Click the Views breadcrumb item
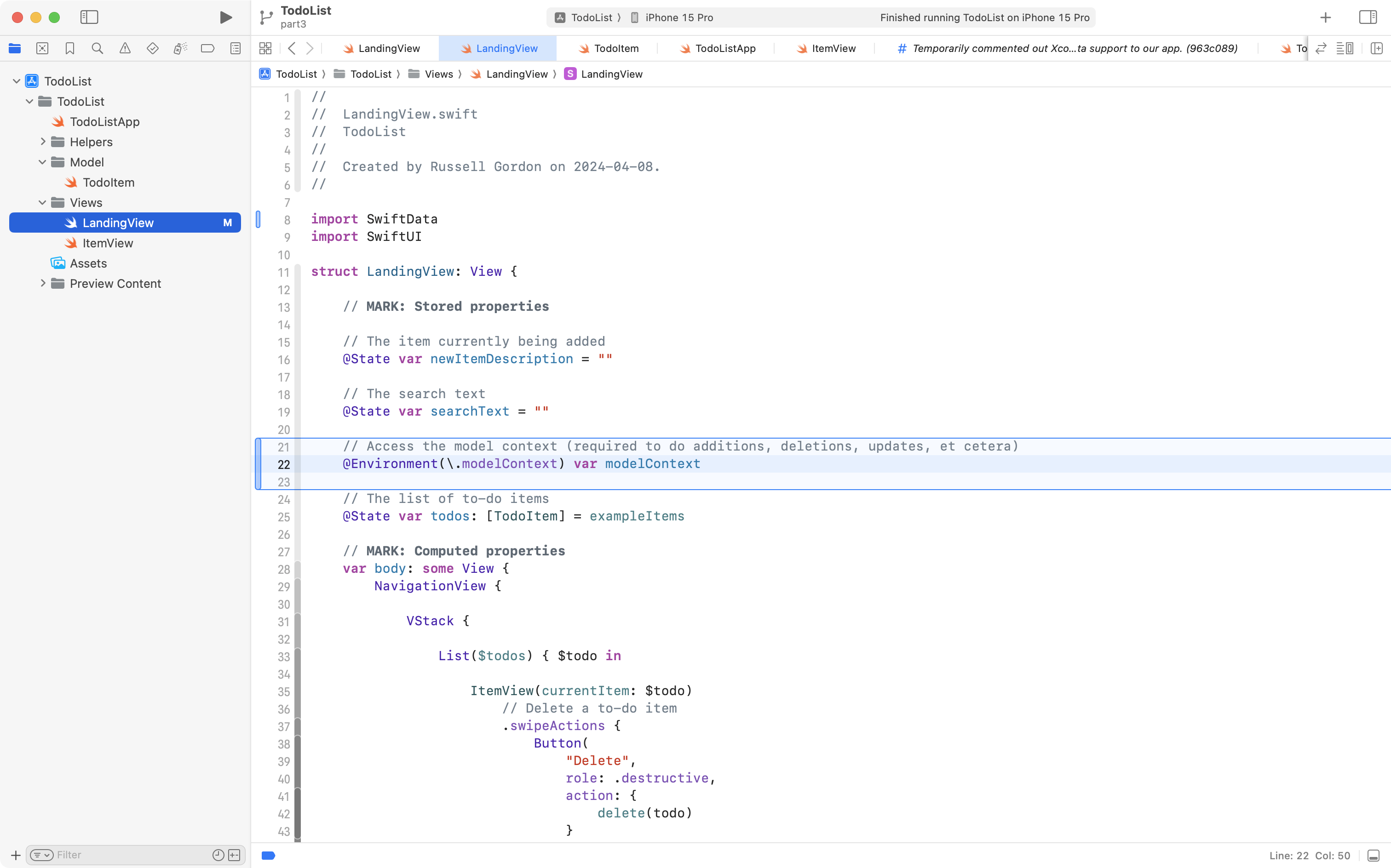The width and height of the screenshot is (1391, 868). coord(440,74)
